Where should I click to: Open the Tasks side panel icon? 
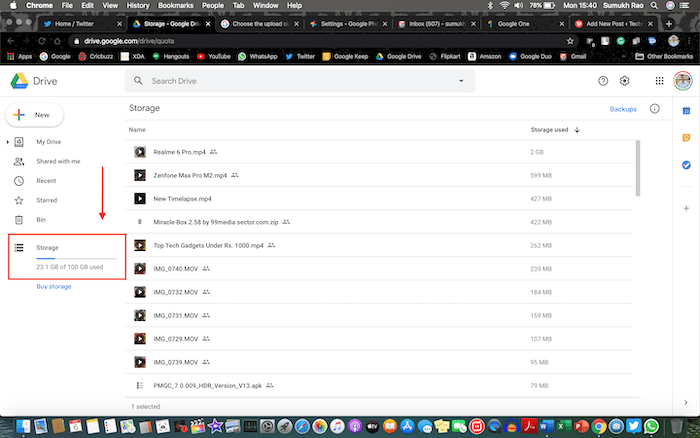tap(686, 165)
